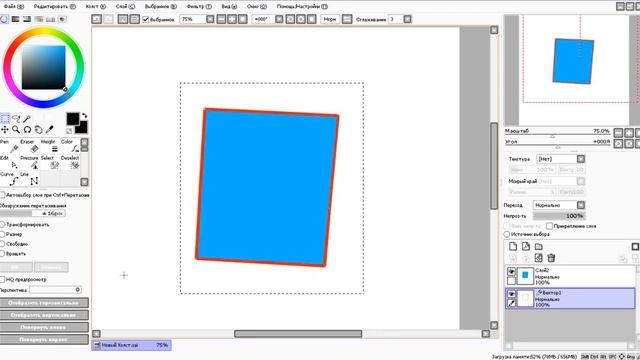Open the Редактировать menu
This screenshot has width=640, height=360.
pos(55,7)
